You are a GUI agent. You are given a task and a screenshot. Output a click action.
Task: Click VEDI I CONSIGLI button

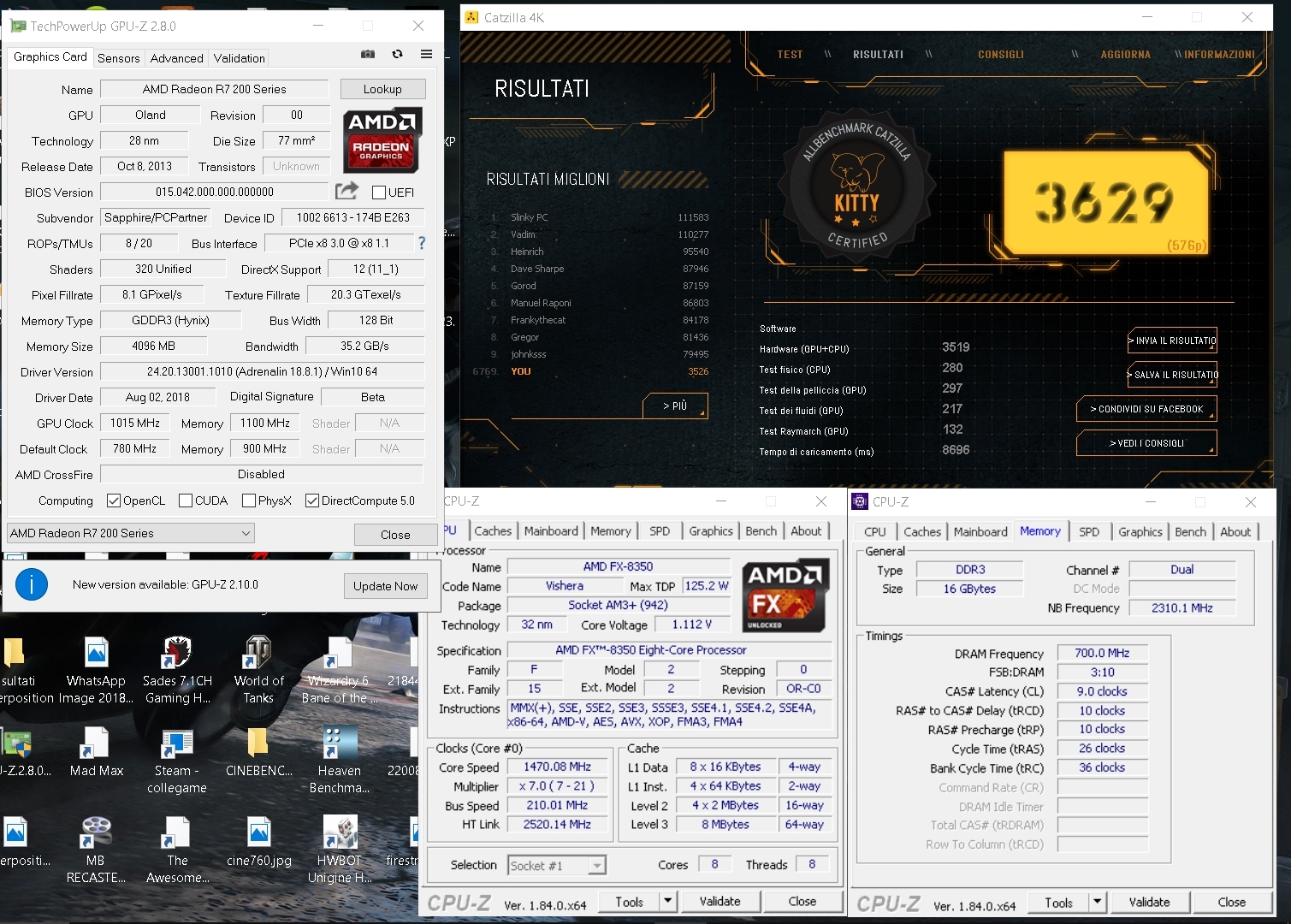(x=1146, y=443)
